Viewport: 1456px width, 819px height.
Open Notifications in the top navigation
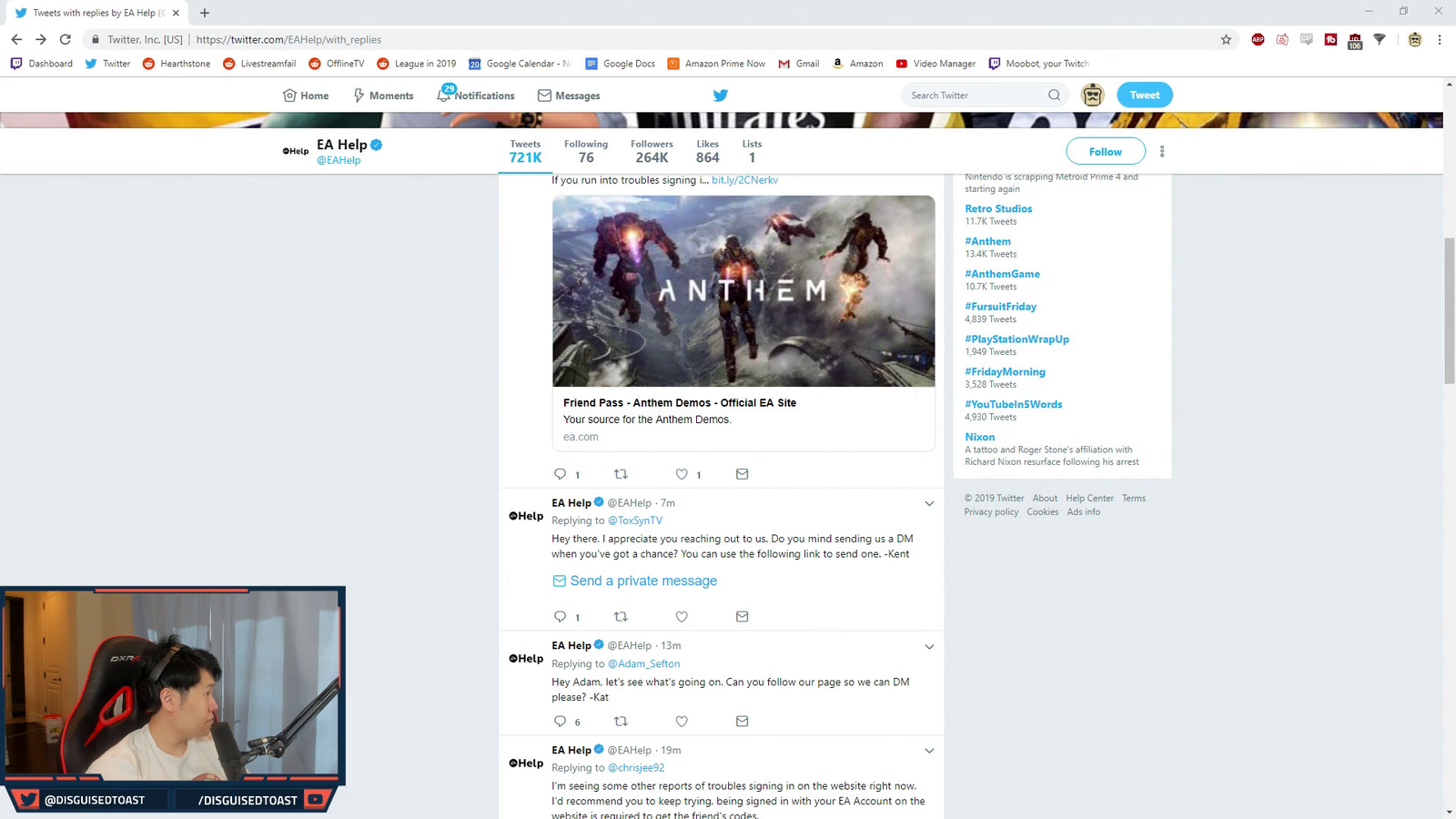coord(475,95)
